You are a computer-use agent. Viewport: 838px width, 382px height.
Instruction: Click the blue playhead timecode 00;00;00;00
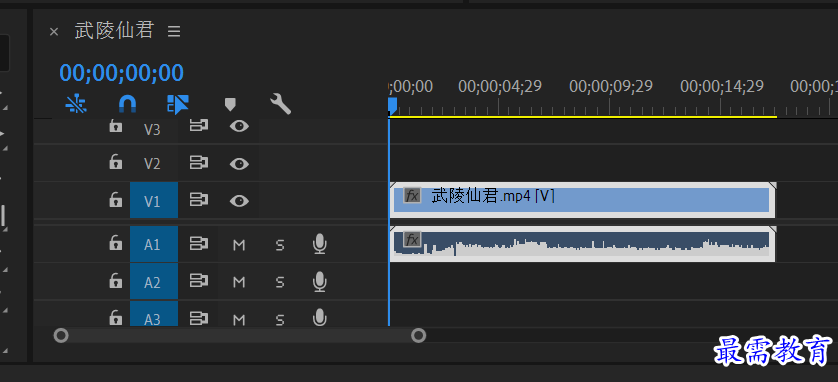click(x=121, y=73)
